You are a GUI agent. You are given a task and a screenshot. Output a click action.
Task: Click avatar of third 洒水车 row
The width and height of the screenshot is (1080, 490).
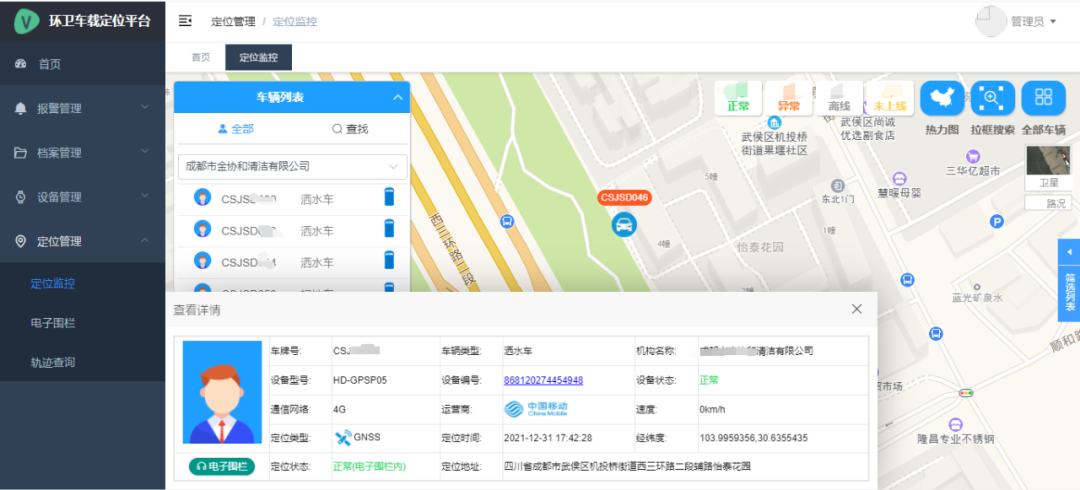tap(202, 261)
